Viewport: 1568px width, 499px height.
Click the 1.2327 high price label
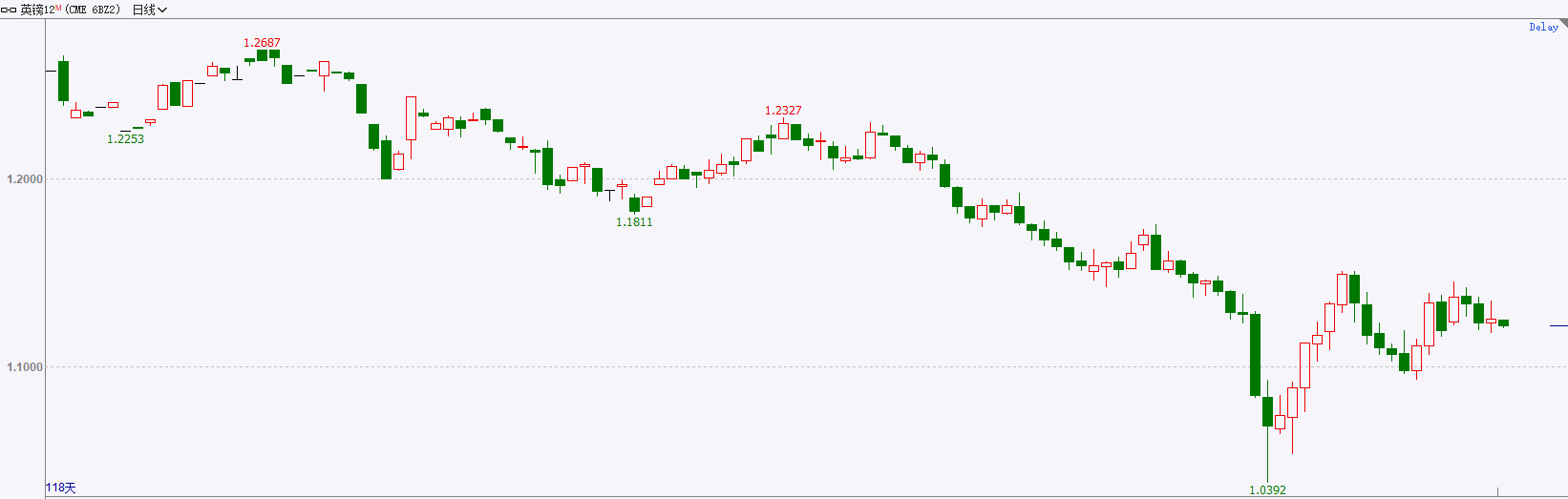783,111
